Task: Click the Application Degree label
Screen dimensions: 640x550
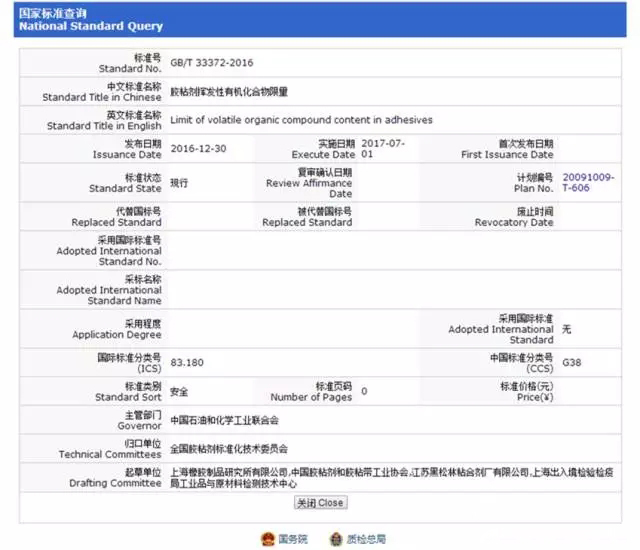Action: [117, 329]
